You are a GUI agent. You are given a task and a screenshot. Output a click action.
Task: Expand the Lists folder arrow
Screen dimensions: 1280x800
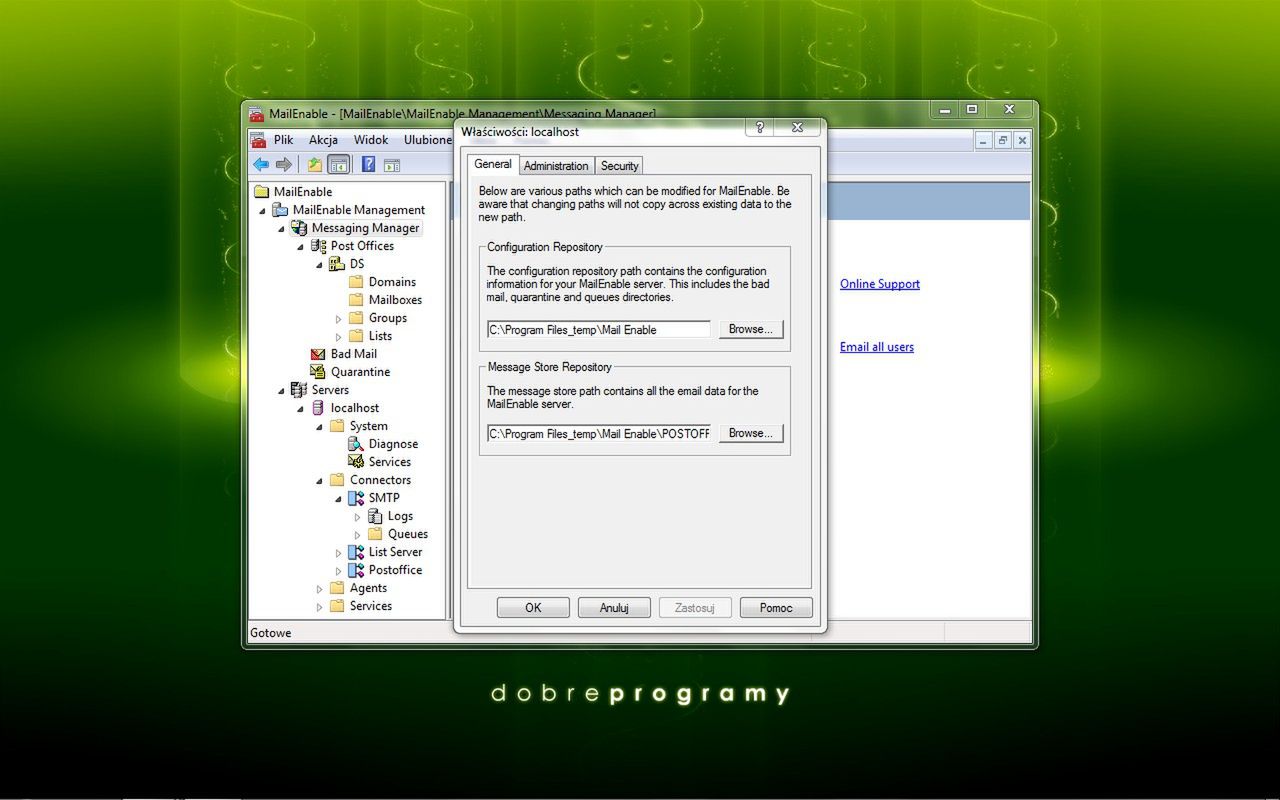(339, 336)
